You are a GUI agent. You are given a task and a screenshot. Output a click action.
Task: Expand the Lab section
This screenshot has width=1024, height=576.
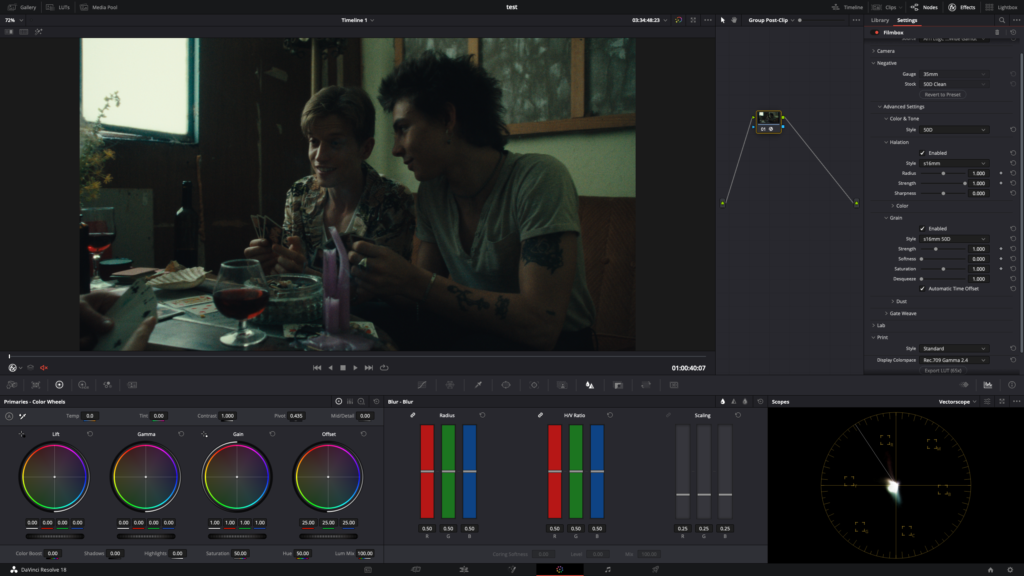click(x=878, y=325)
